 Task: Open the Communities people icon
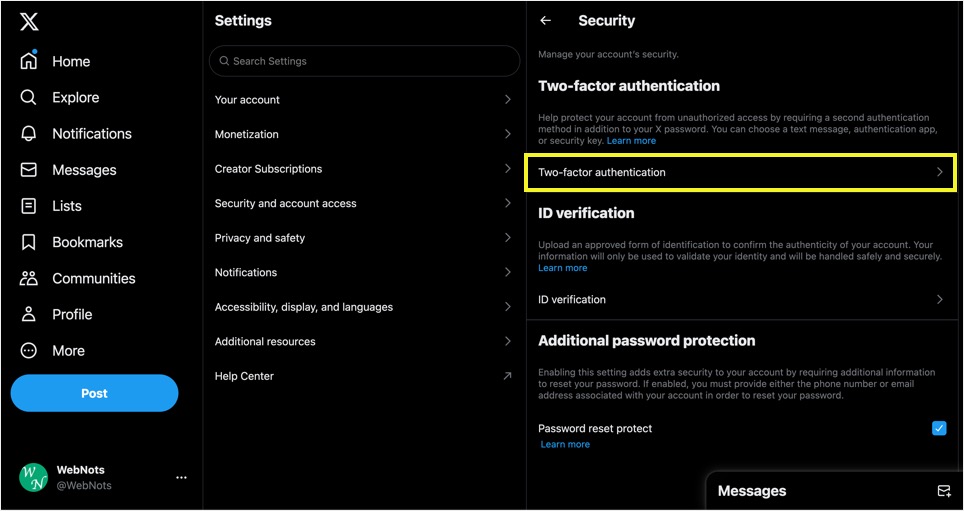tap(29, 278)
